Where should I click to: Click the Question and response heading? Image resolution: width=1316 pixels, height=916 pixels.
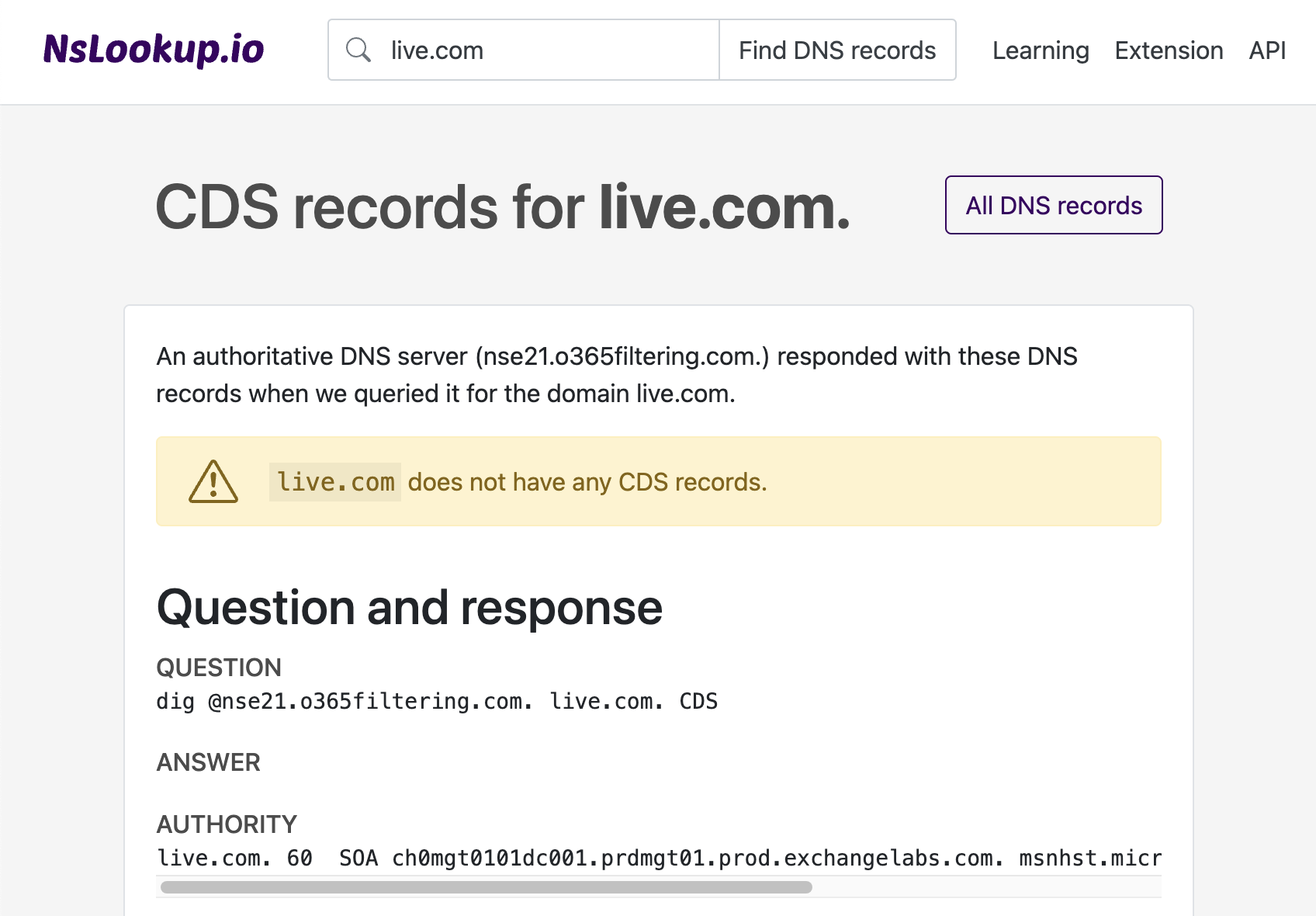[409, 608]
